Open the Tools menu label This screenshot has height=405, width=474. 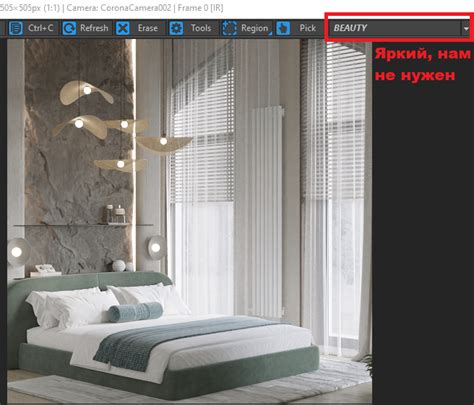tap(201, 28)
